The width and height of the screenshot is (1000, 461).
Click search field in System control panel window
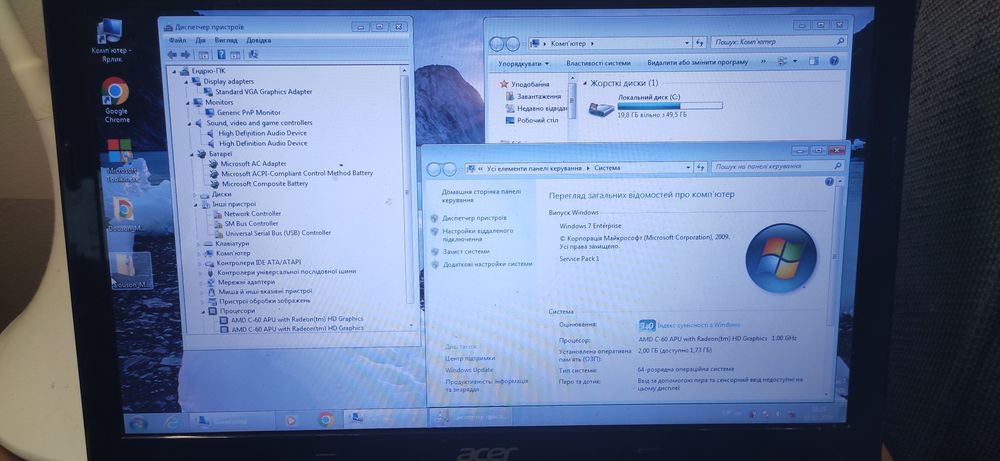[x=778, y=166]
